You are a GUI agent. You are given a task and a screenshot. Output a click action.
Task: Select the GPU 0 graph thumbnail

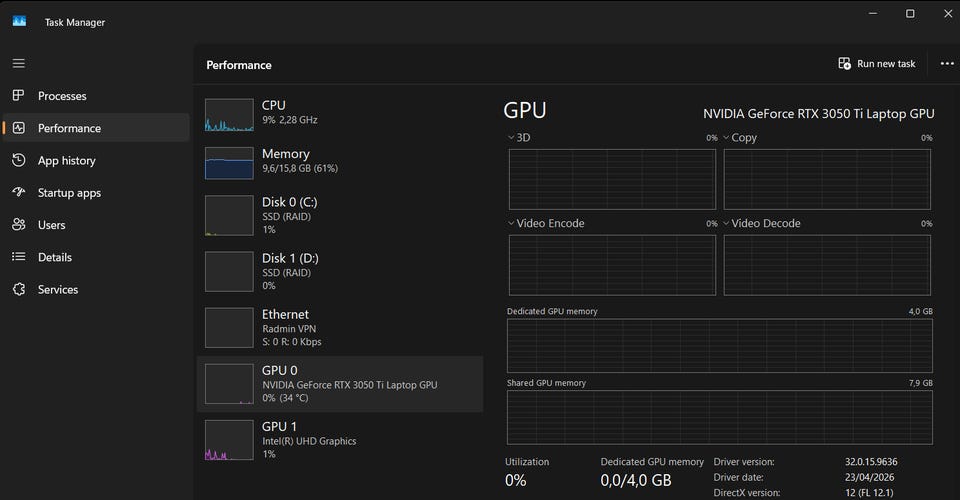pyautogui.click(x=229, y=384)
